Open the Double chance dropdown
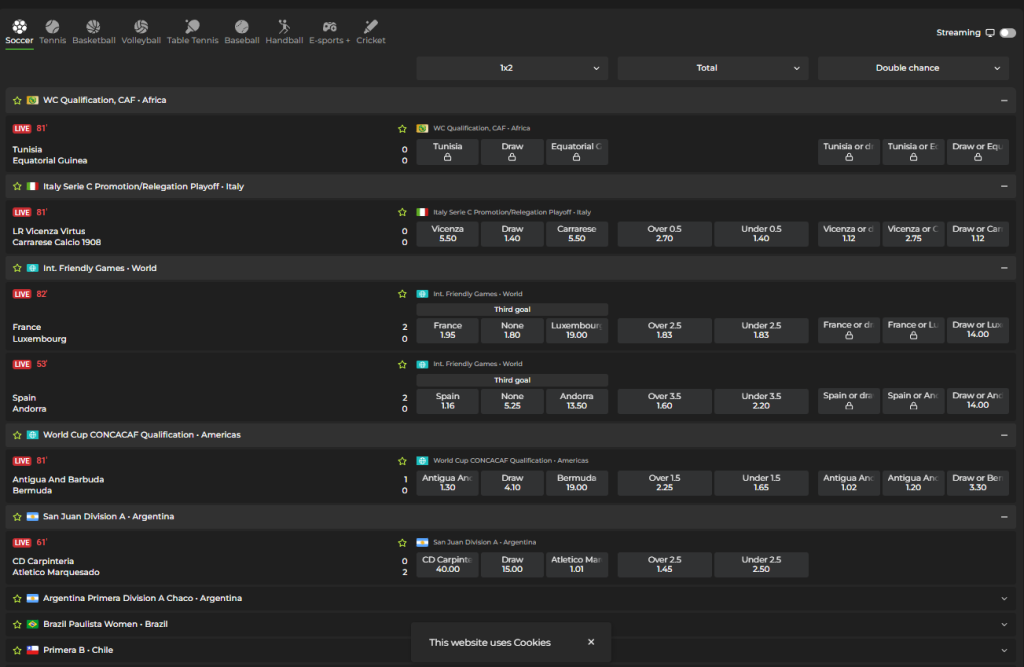 pyautogui.click(x=913, y=68)
